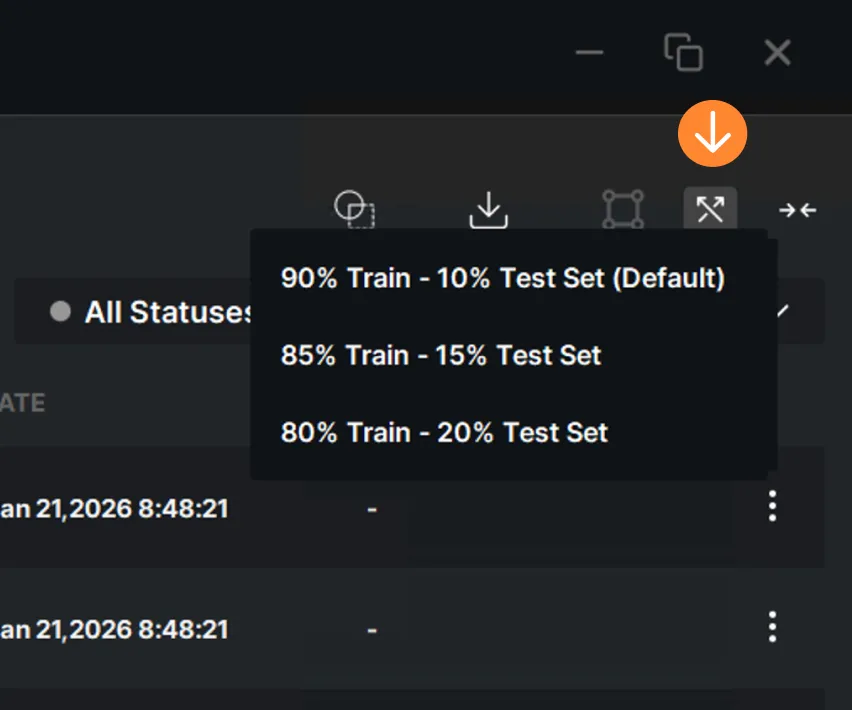Sort by the DATE column header
The image size is (852, 710).
tap(22, 403)
